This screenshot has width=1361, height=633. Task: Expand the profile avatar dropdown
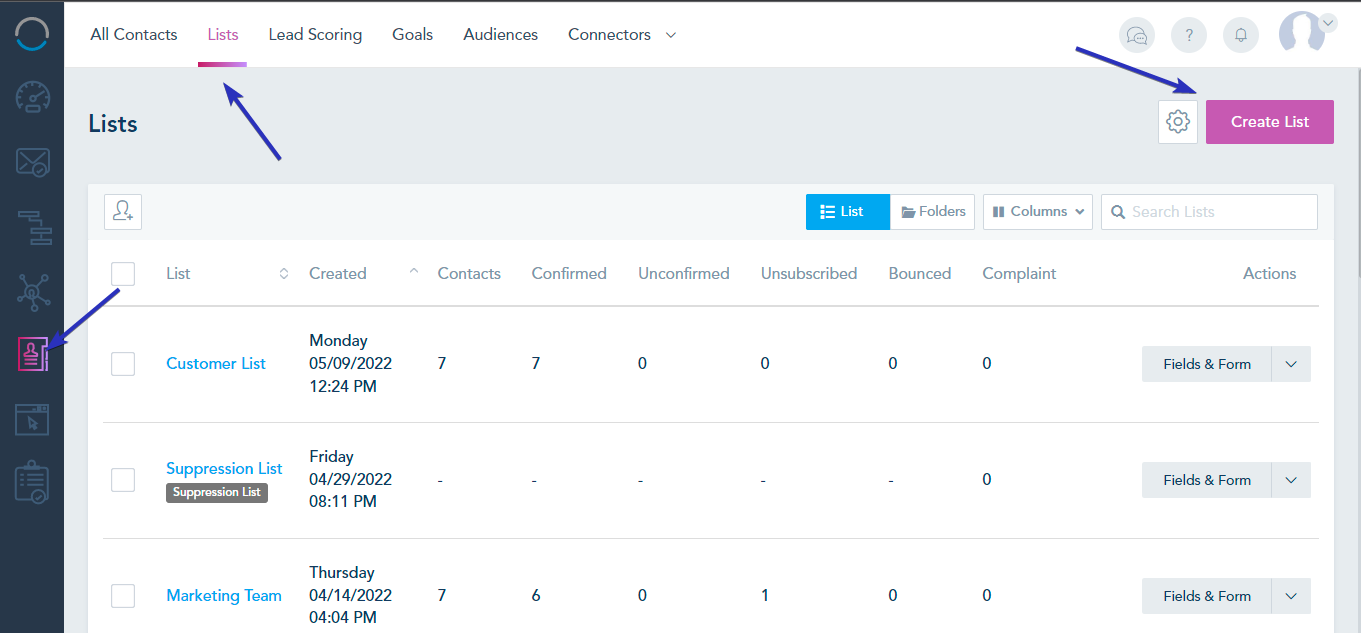click(x=1327, y=22)
